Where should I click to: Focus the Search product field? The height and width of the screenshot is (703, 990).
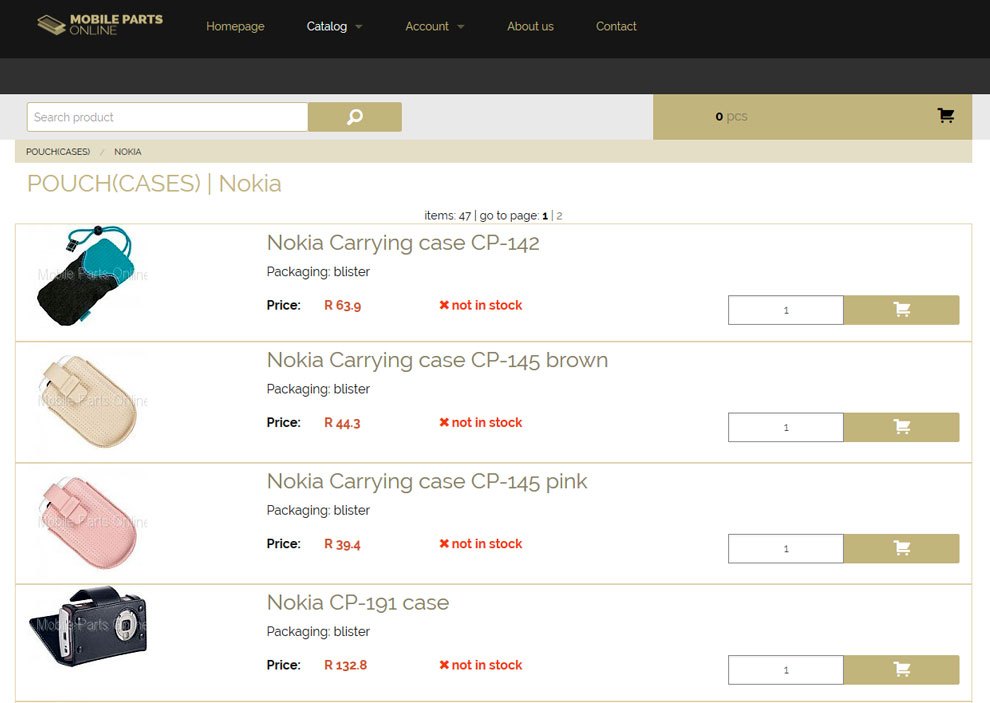click(x=167, y=117)
